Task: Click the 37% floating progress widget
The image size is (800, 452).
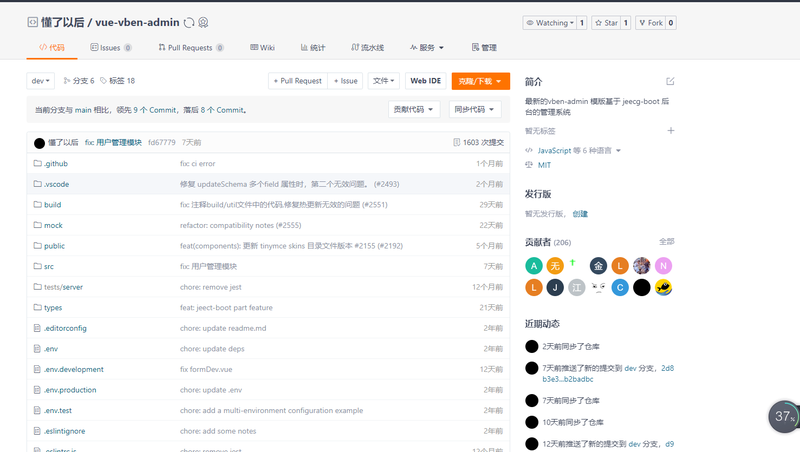Action: tap(784, 416)
